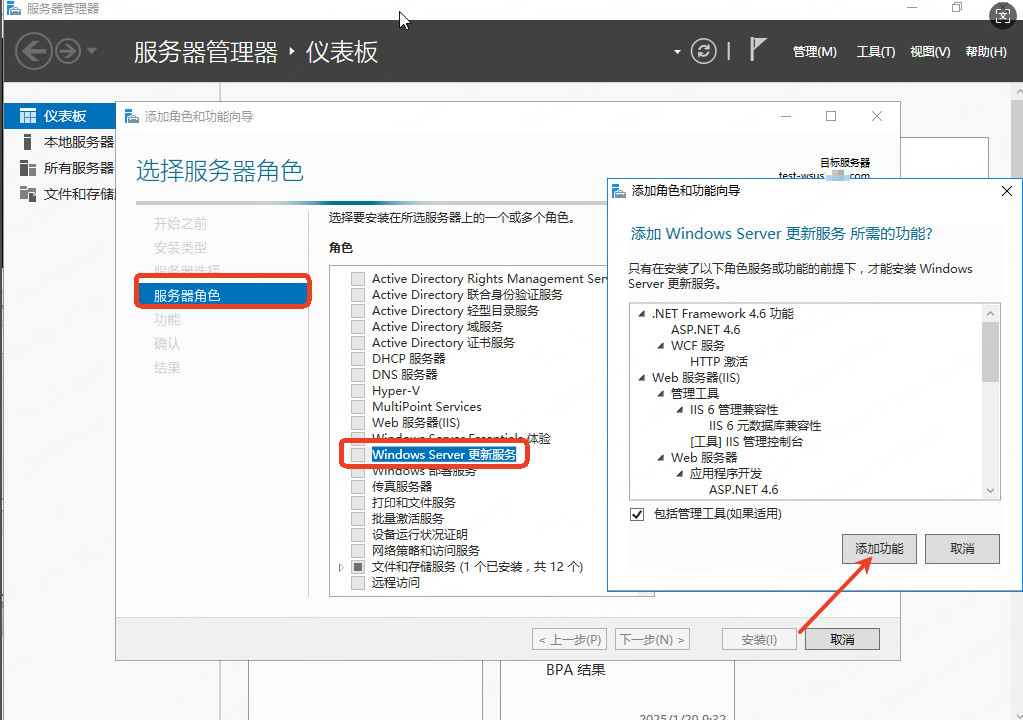
Task: Collapse 应用程序开发 tree node
Action: point(680,474)
